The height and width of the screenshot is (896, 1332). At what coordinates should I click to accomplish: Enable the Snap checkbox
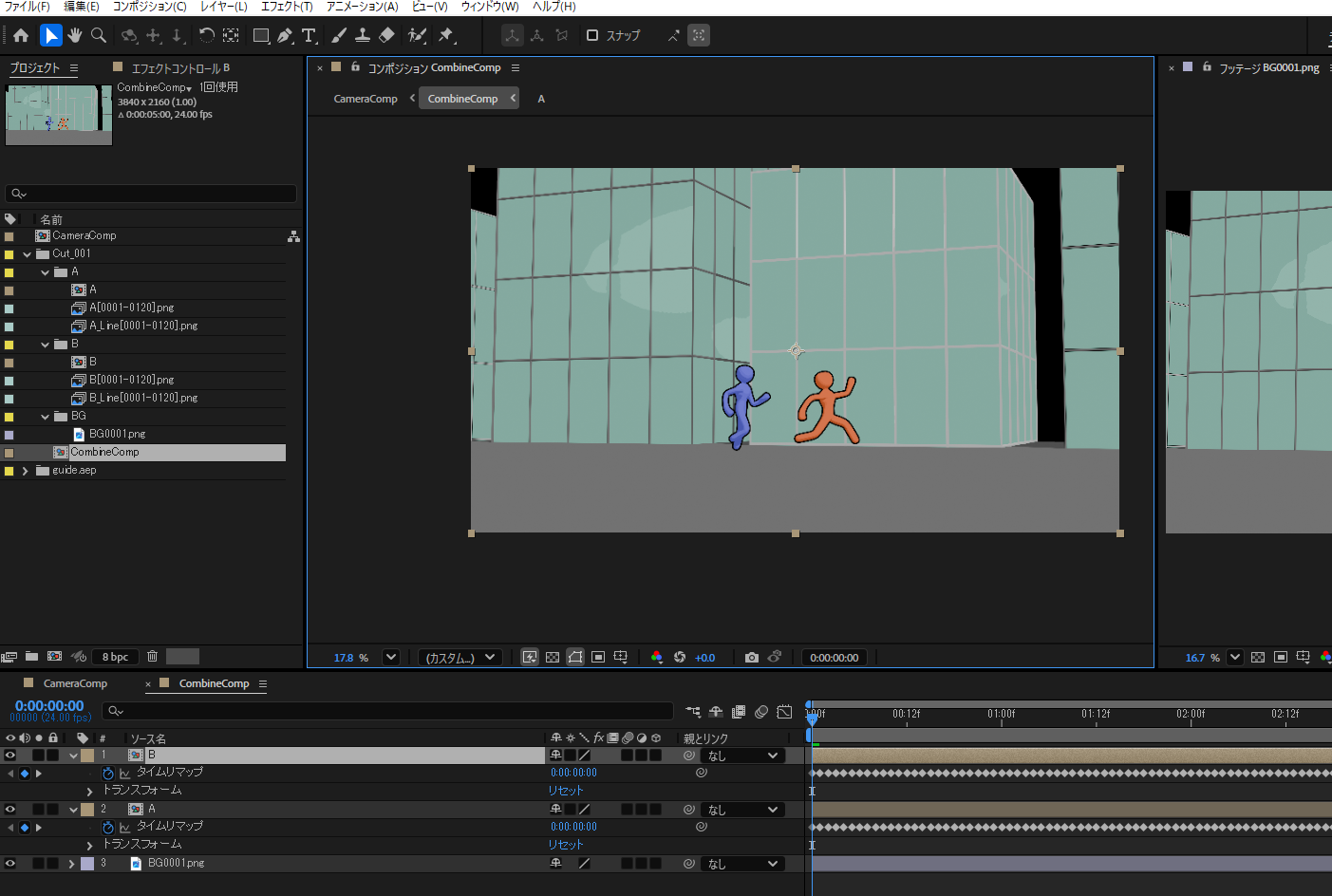point(592,36)
